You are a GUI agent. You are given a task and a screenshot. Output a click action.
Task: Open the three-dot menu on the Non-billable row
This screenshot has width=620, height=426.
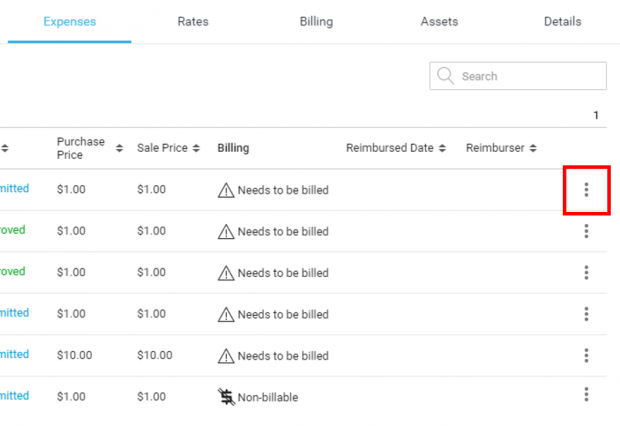586,395
